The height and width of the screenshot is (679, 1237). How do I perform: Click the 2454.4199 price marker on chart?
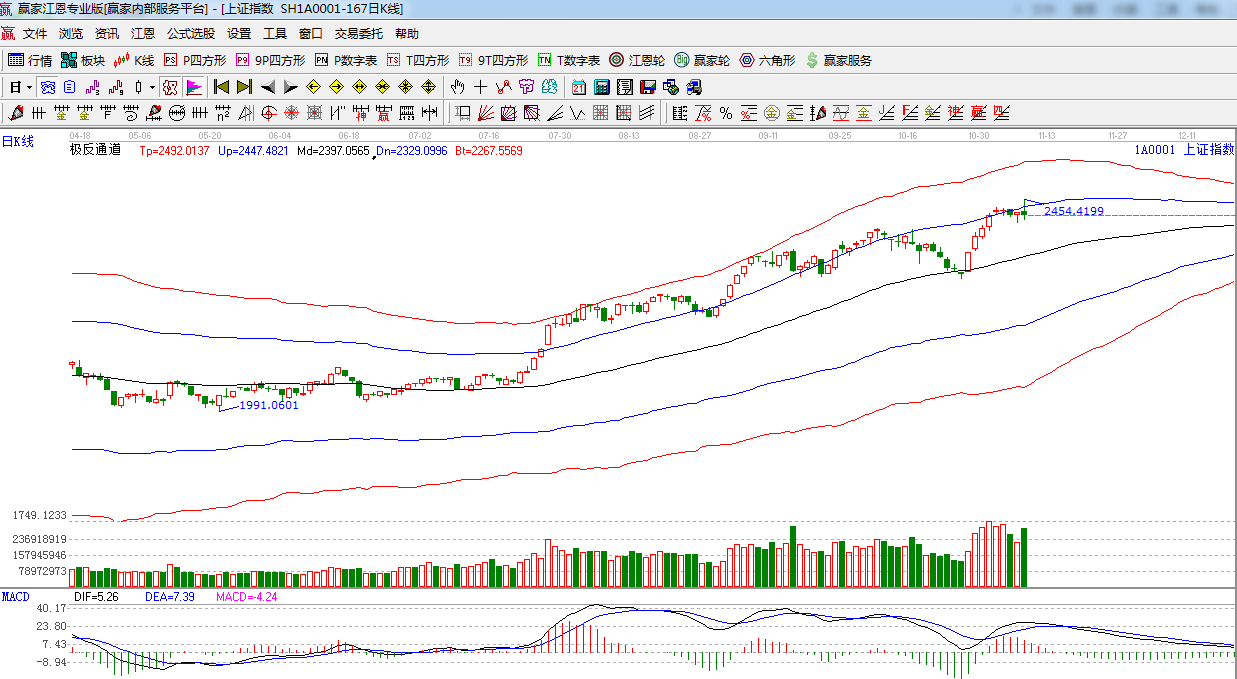point(1073,211)
